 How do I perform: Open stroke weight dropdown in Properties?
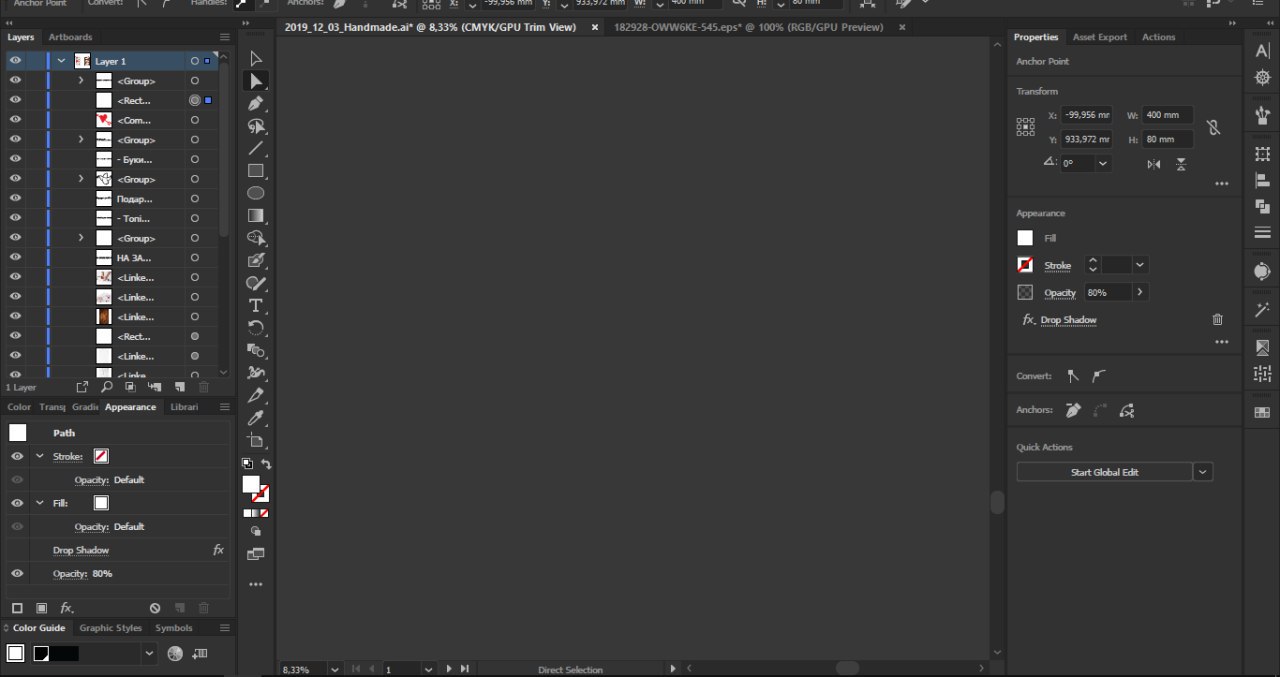(x=1140, y=265)
